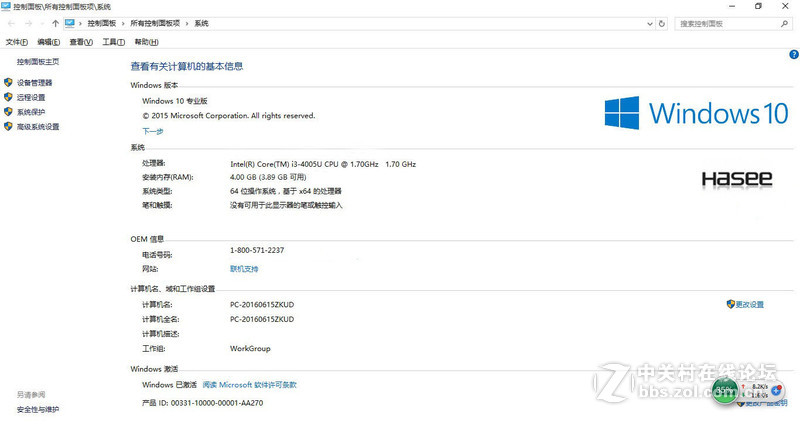The width and height of the screenshot is (800, 426).
Task: Close the system window
Action: pyautogui.click(x=785, y=6)
